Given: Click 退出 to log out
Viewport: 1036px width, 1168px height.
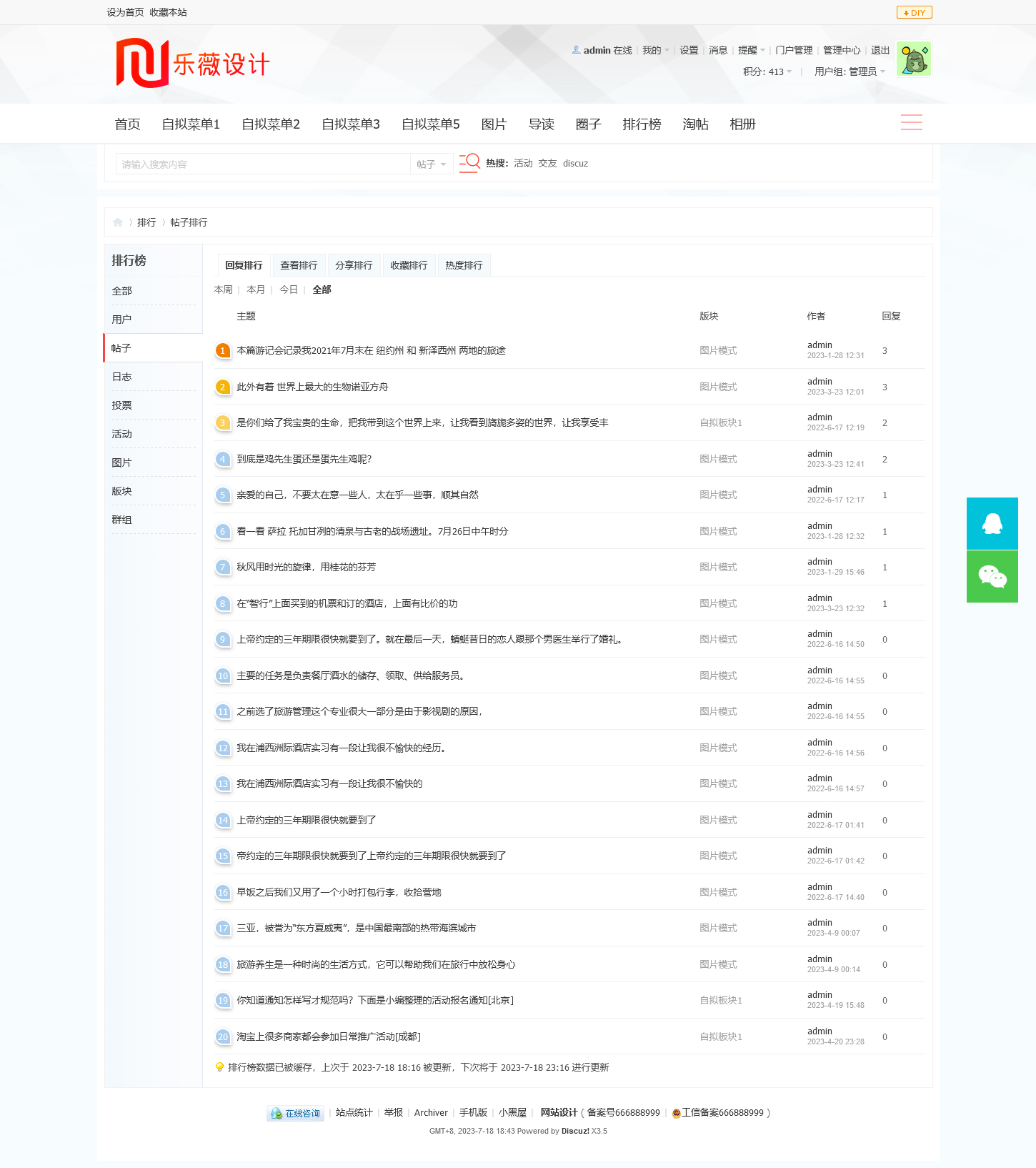Looking at the screenshot, I should [880, 50].
